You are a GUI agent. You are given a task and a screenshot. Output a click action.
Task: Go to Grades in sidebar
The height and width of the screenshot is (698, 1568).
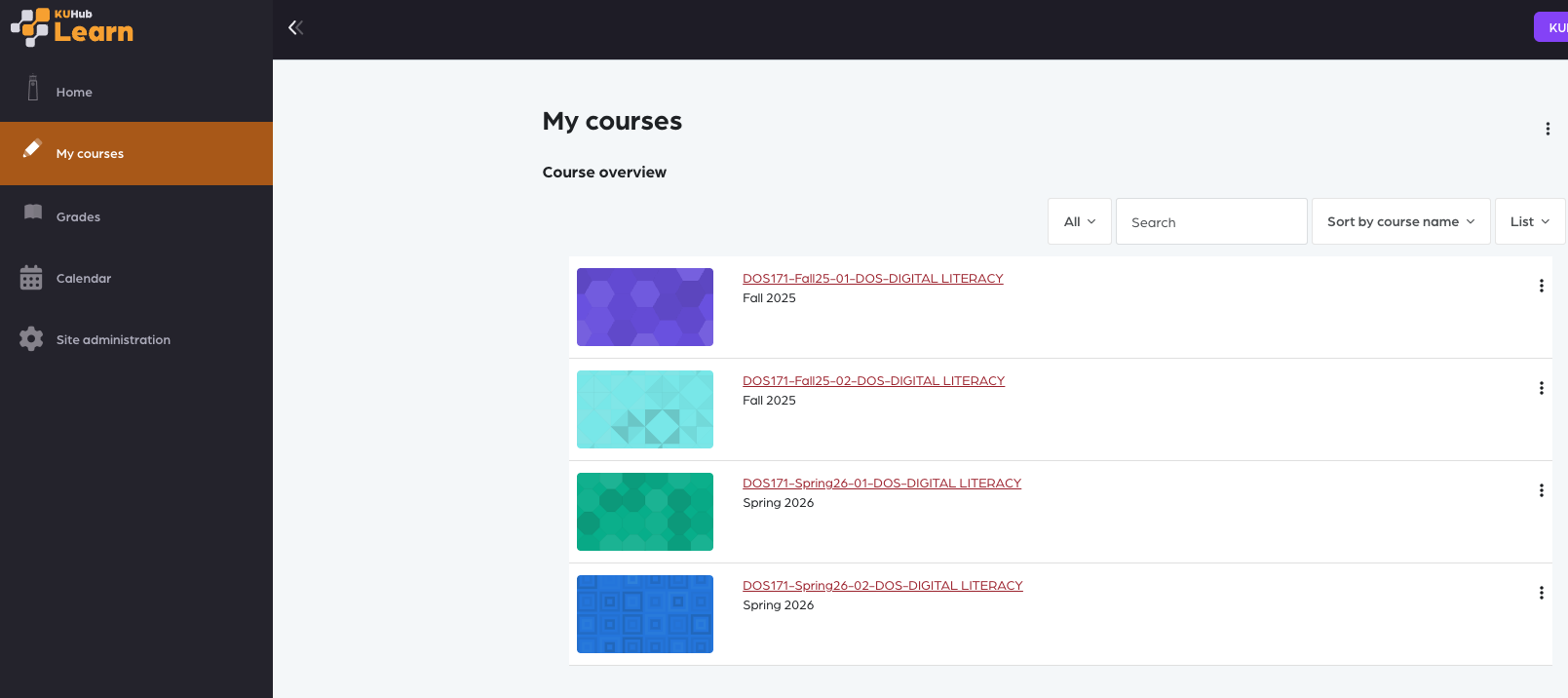[x=136, y=216]
